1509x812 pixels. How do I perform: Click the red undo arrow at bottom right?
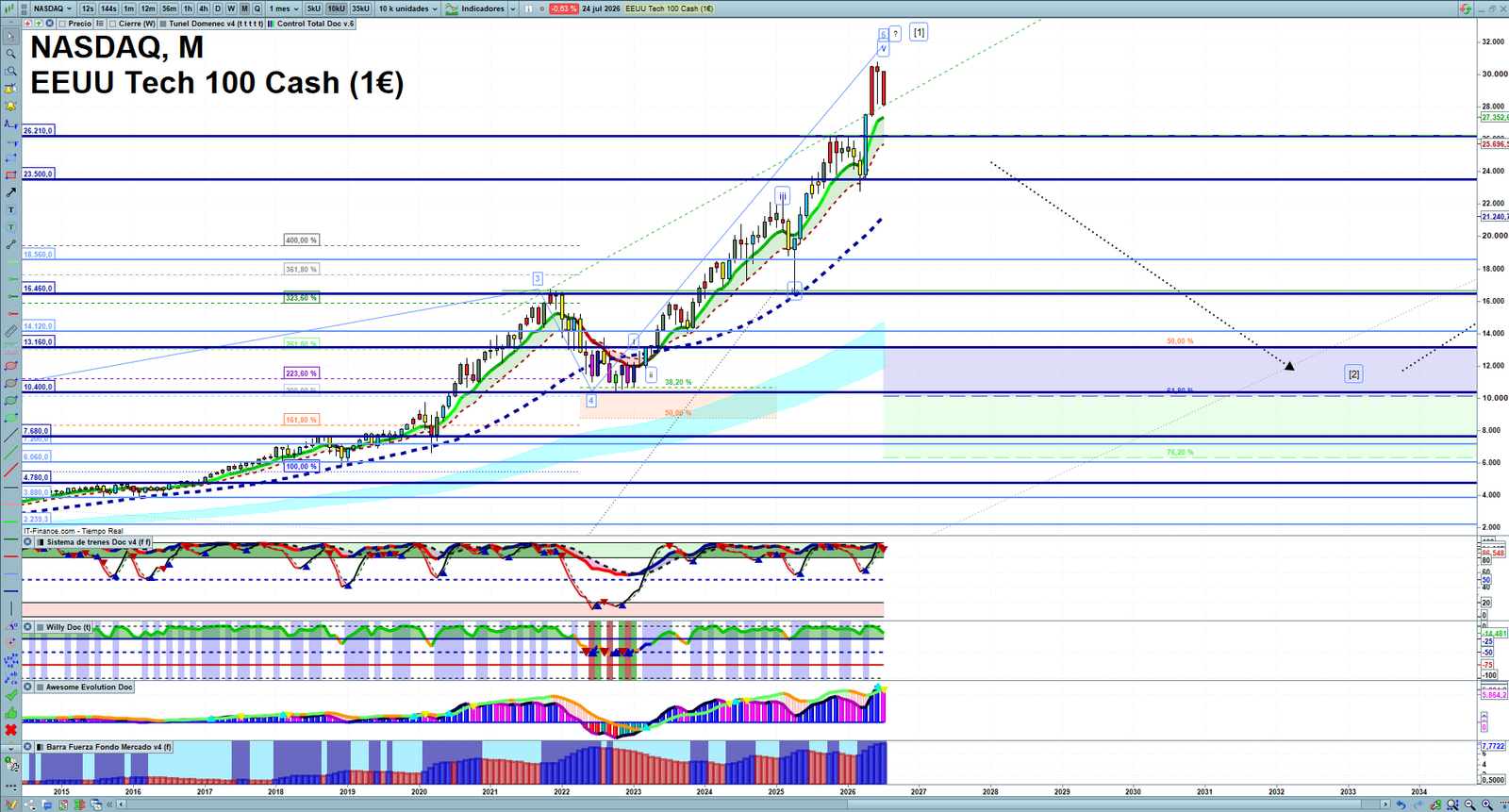1401,804
